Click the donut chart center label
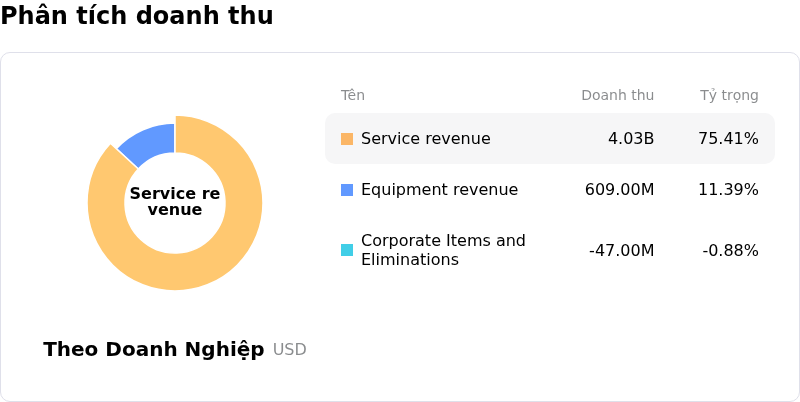 [175, 202]
